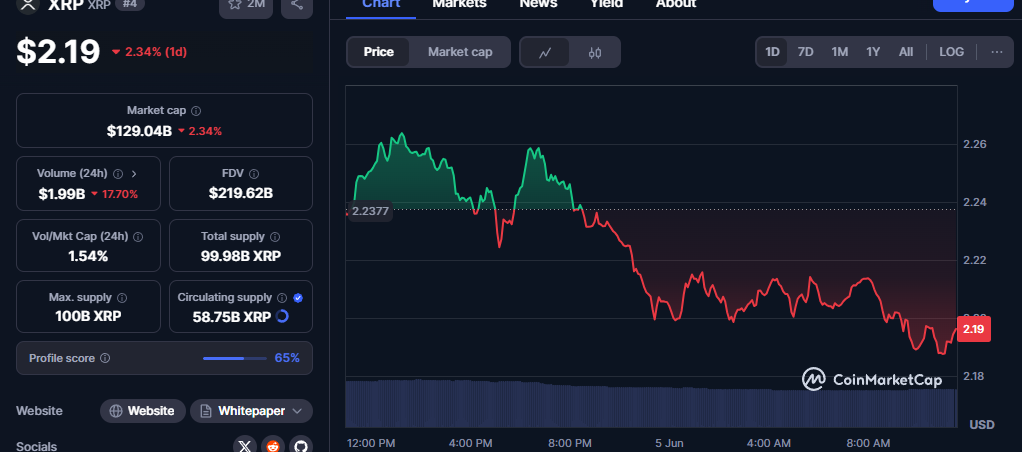
Task: Open Max. supply info icon
Action: [122, 297]
